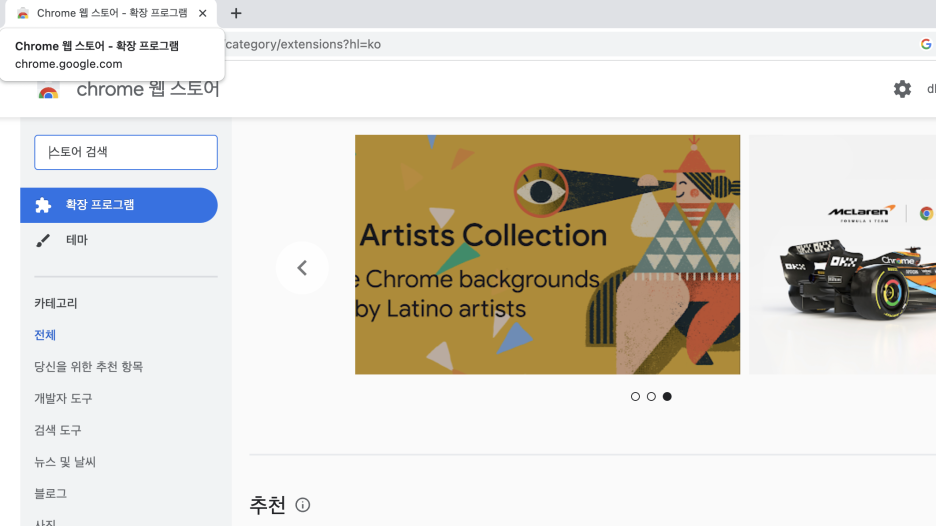This screenshot has height=526, width=936.
Task: Click the puzzle piece extensions icon
Action: pyautogui.click(x=43, y=205)
